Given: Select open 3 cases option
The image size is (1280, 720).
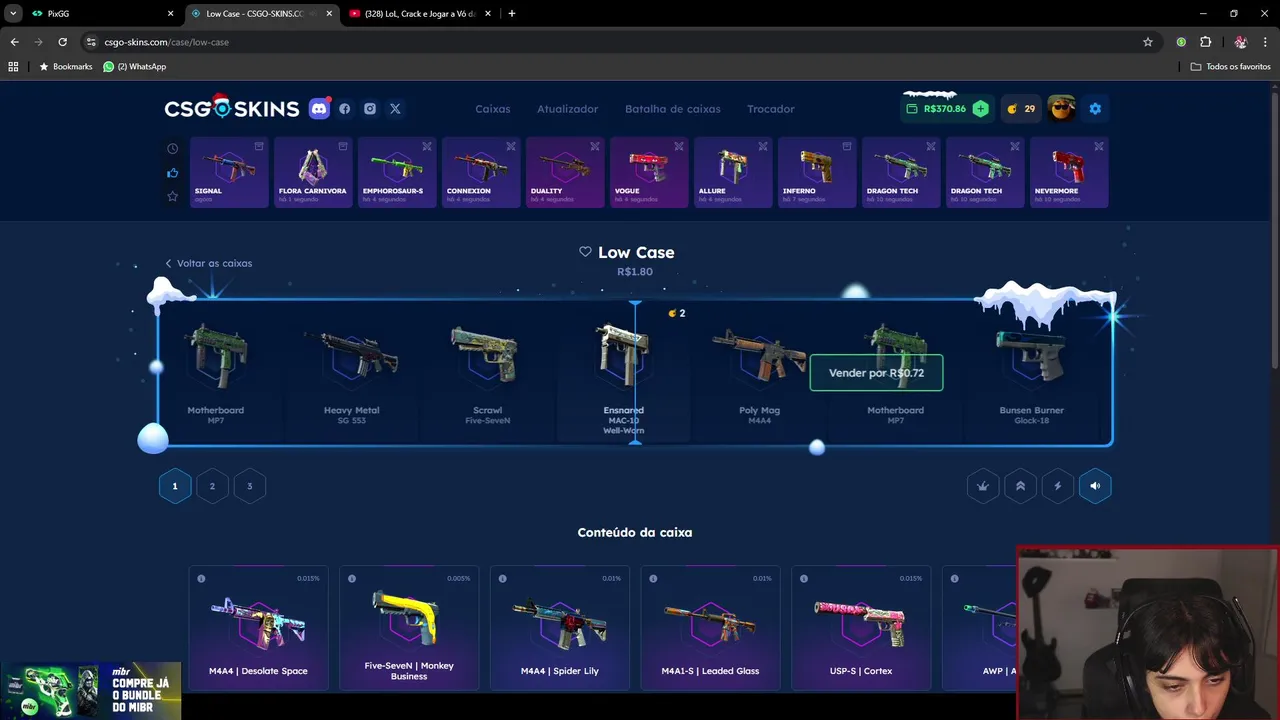Looking at the screenshot, I should (250, 486).
